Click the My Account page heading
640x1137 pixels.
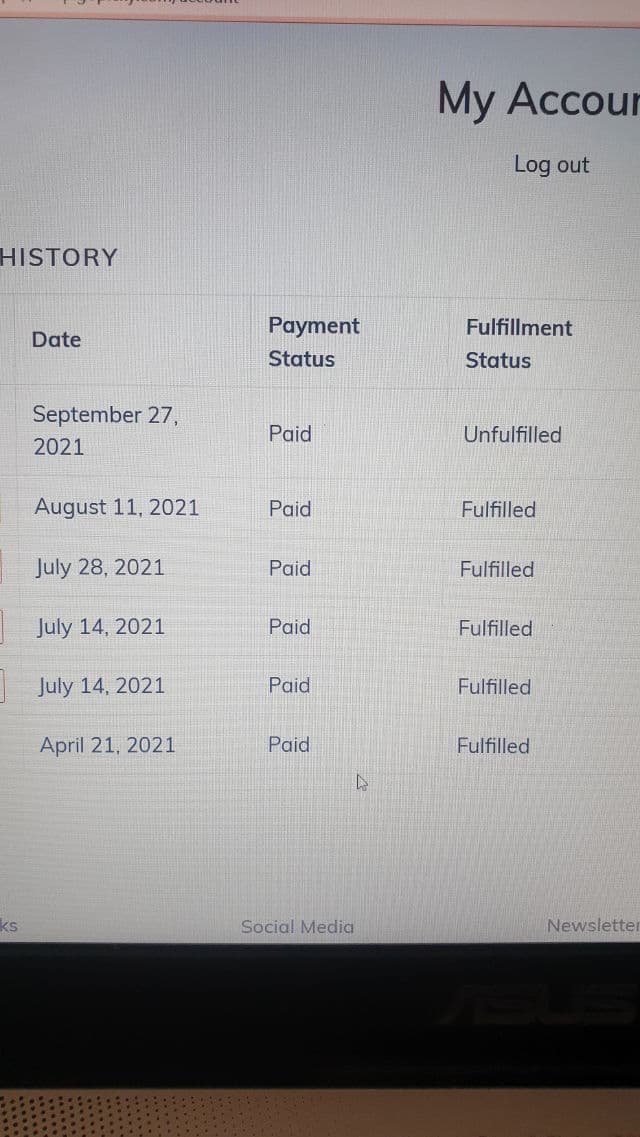[x=537, y=102]
